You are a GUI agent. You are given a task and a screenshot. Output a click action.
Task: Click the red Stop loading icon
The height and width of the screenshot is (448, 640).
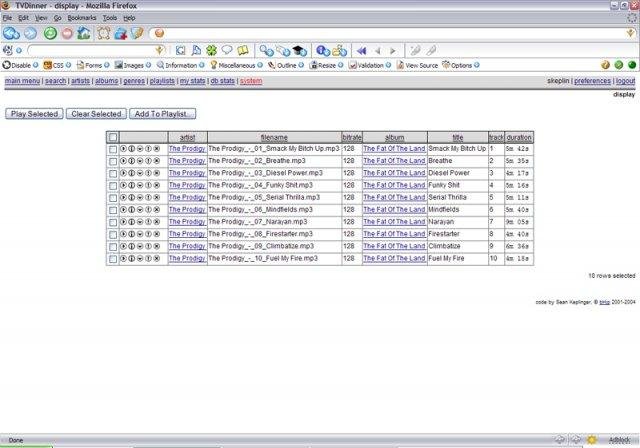tap(67, 33)
